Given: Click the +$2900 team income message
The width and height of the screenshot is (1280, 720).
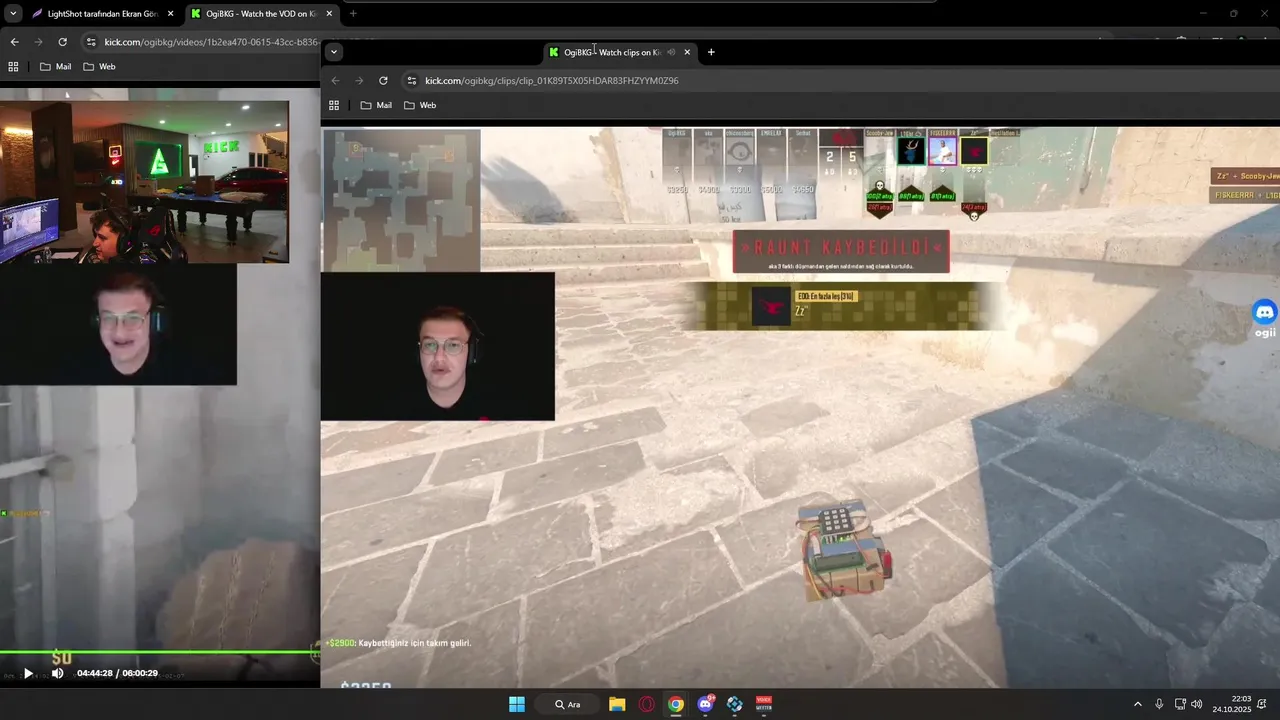Looking at the screenshot, I should coord(398,643).
